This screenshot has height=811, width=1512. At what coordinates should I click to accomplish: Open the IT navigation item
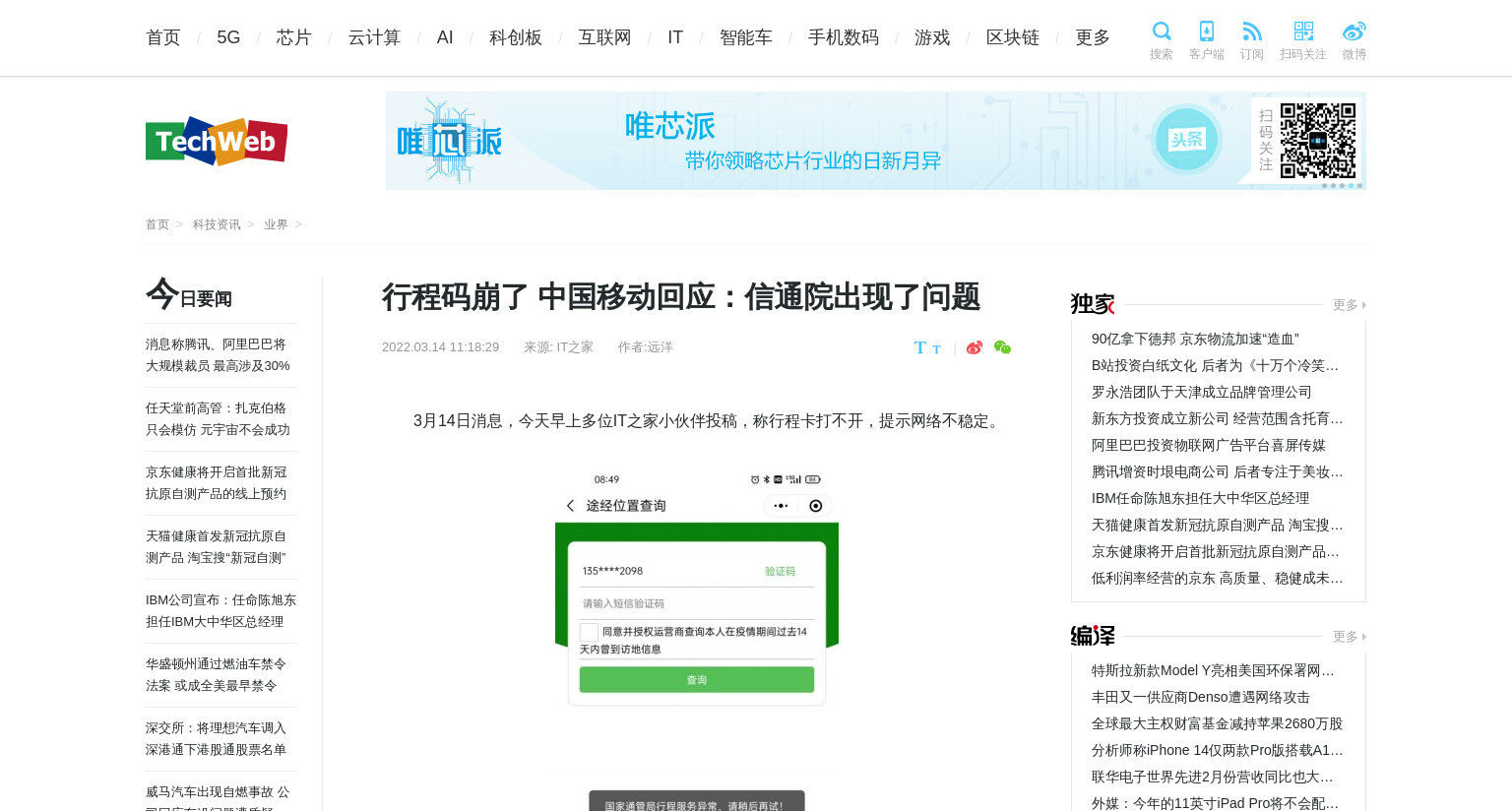[675, 37]
